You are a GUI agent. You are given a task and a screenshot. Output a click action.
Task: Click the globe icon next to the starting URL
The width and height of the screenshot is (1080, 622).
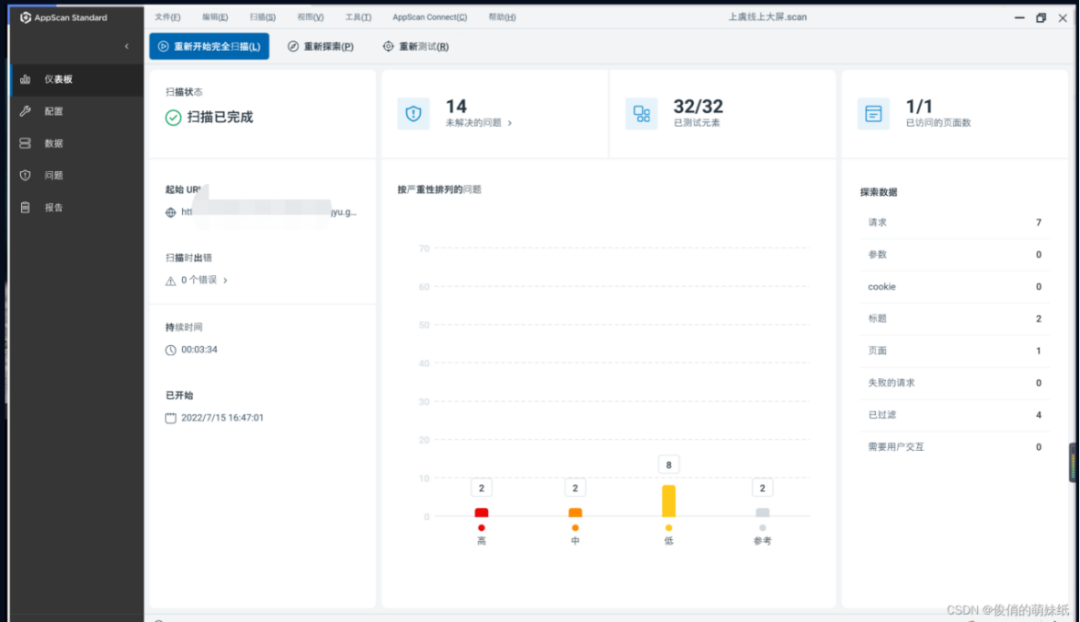171,212
